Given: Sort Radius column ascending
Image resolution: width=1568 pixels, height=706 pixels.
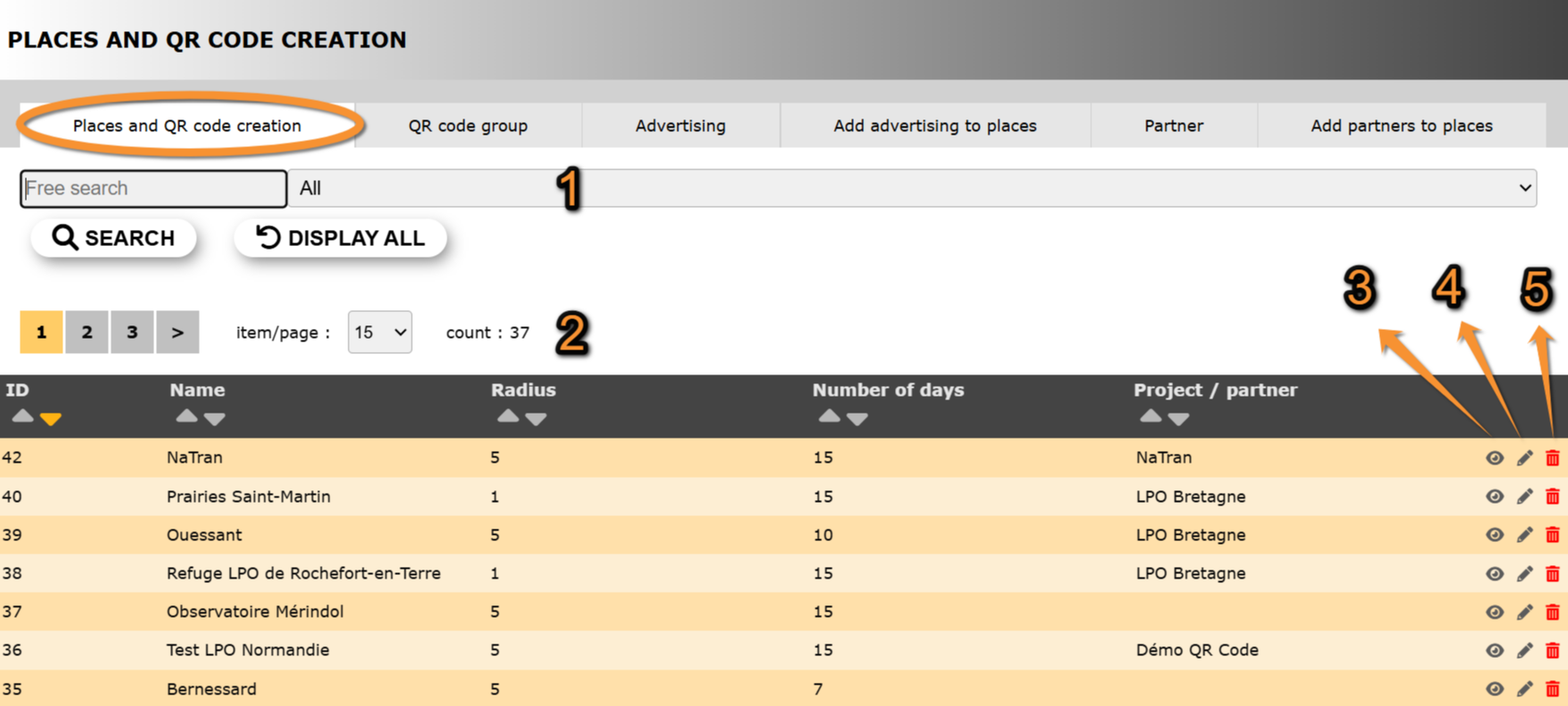Looking at the screenshot, I should coord(507,416).
